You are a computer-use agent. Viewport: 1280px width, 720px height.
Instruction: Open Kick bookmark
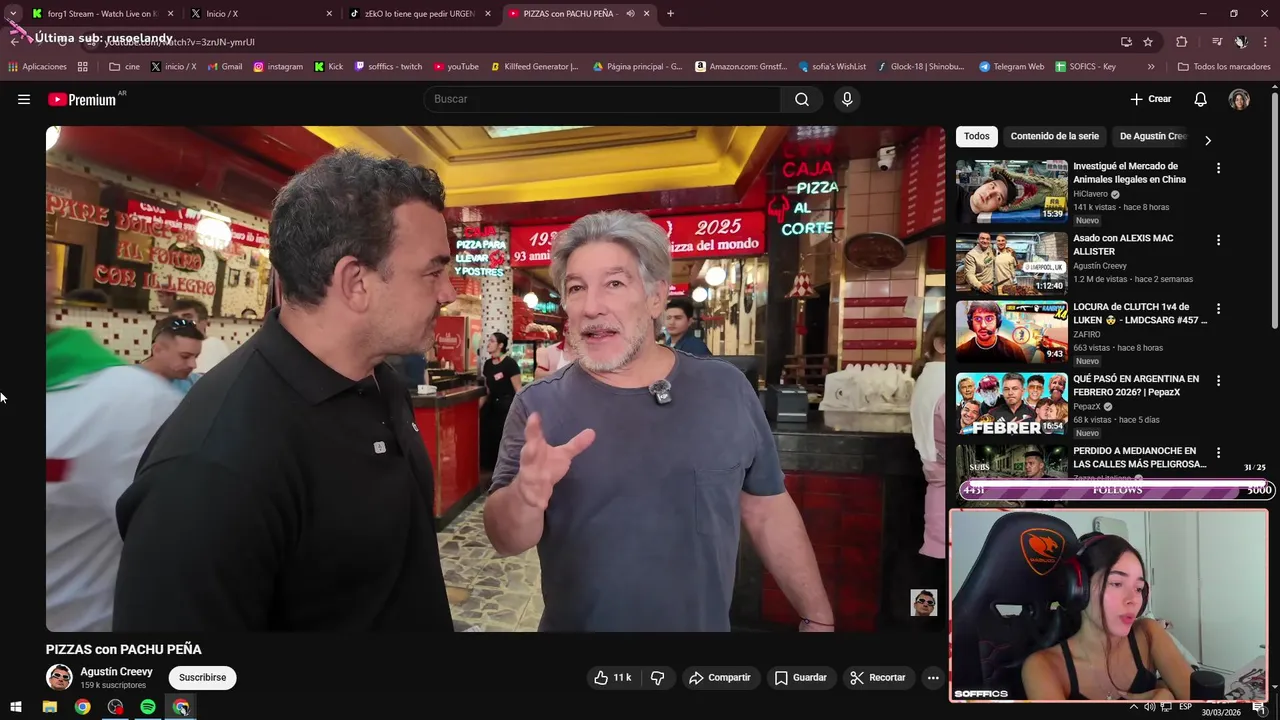click(x=328, y=67)
